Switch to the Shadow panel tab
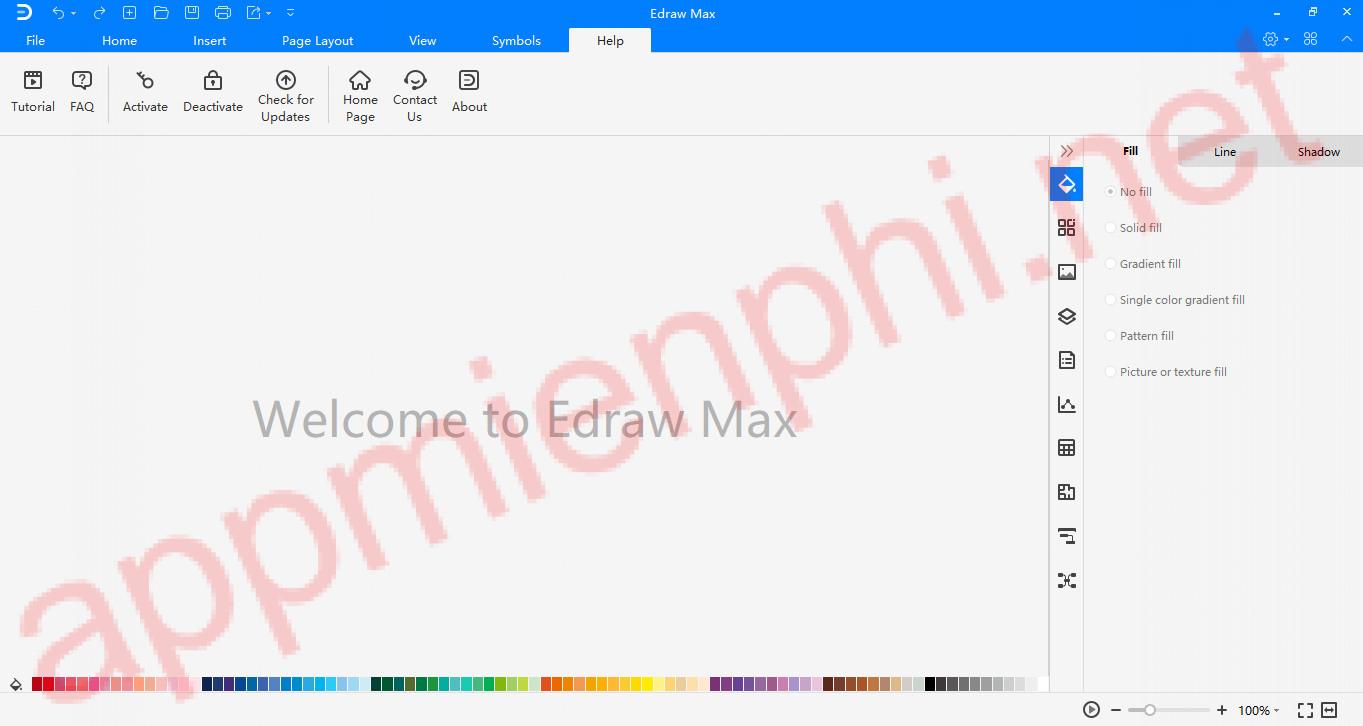Image resolution: width=1363 pixels, height=726 pixels. (x=1318, y=152)
